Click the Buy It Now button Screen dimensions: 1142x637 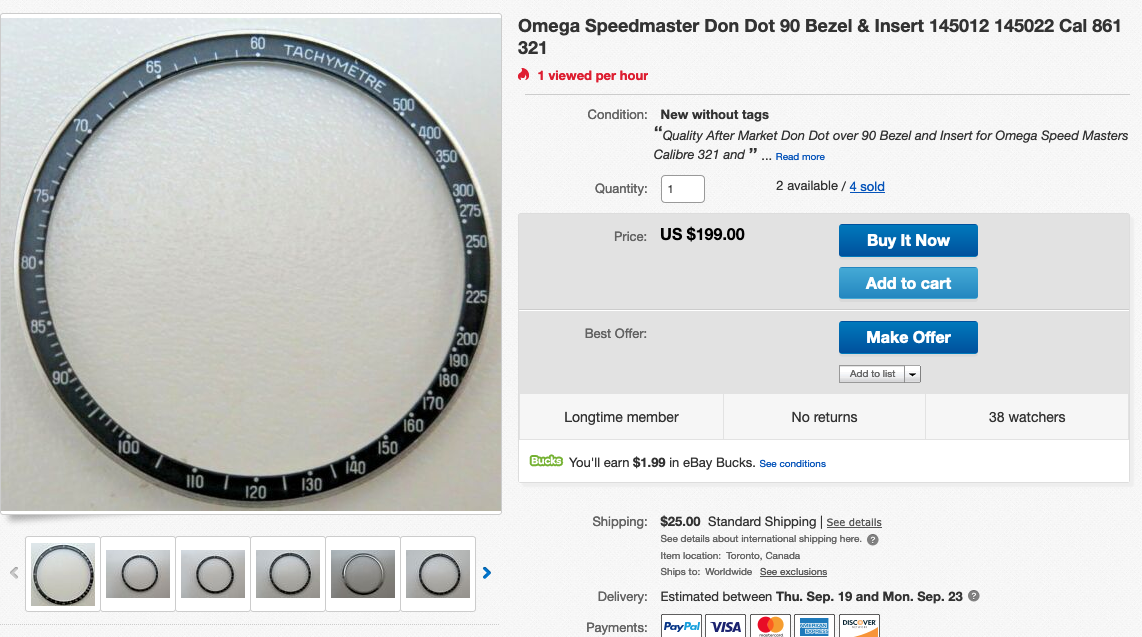coord(908,240)
